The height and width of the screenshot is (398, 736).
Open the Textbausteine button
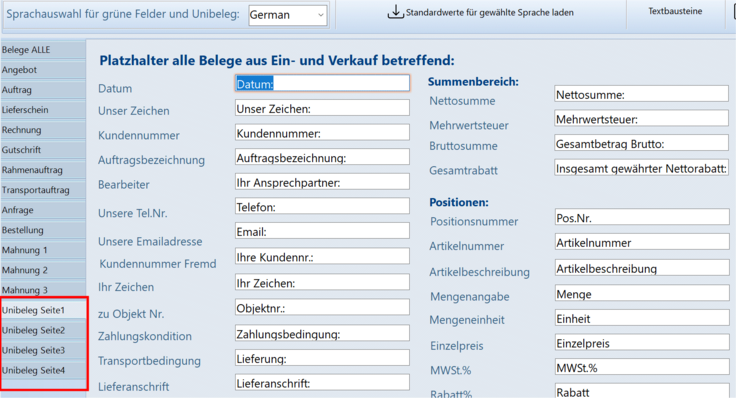pyautogui.click(x=675, y=11)
